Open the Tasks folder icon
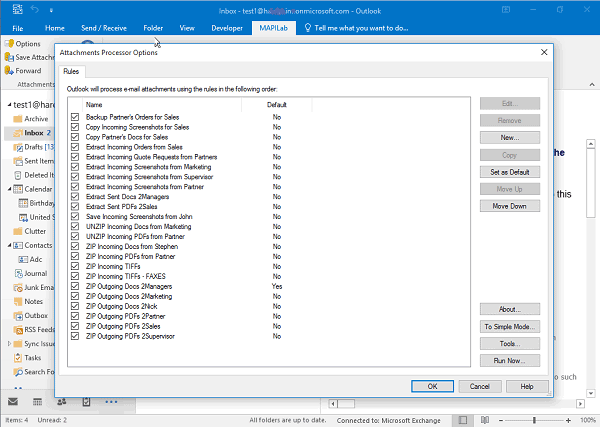Screen dimensions: 600x427 pos(18,358)
